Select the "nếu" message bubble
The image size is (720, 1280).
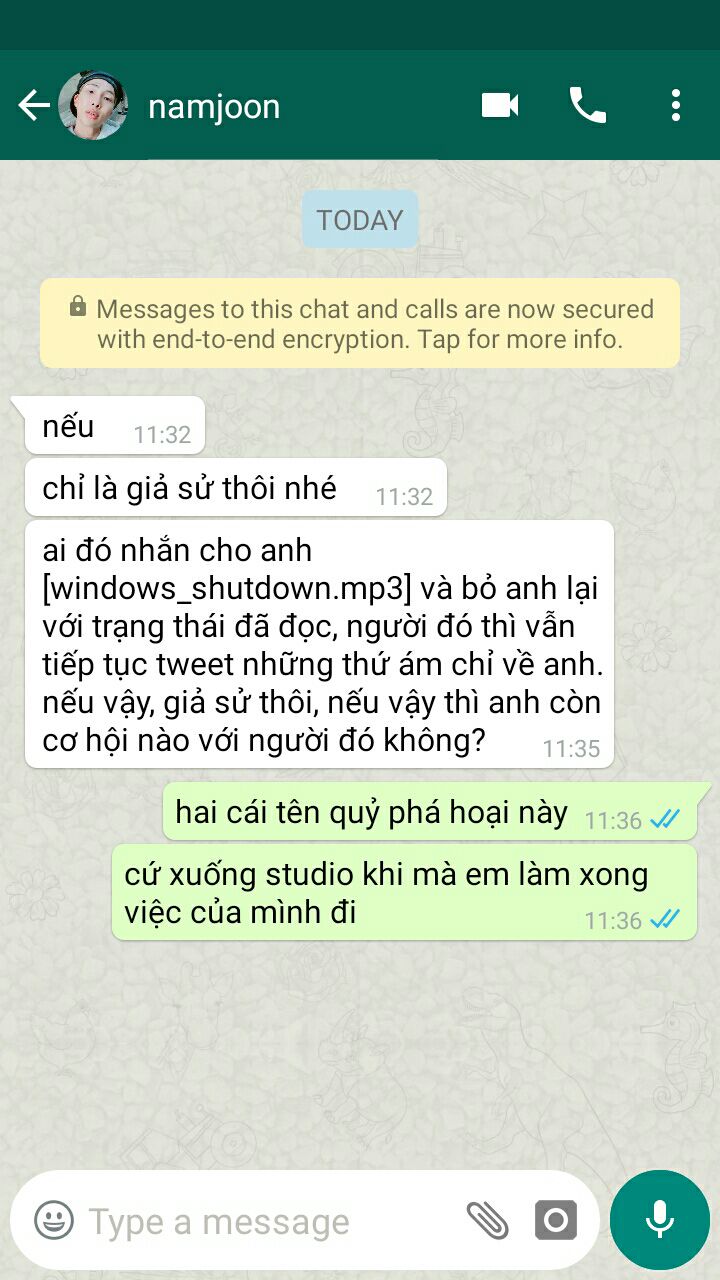pos(114,425)
